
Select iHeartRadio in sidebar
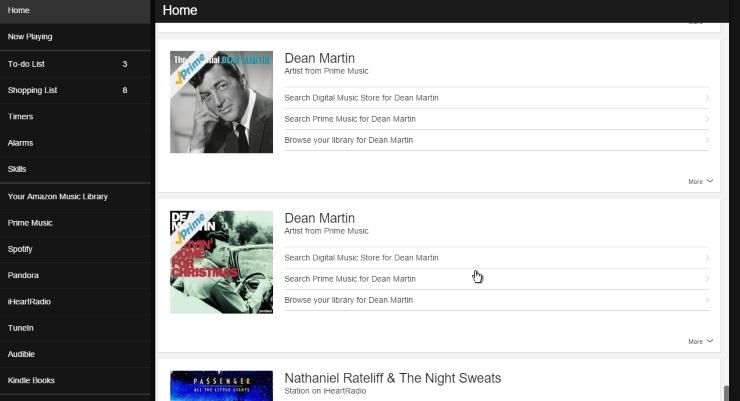75,301
